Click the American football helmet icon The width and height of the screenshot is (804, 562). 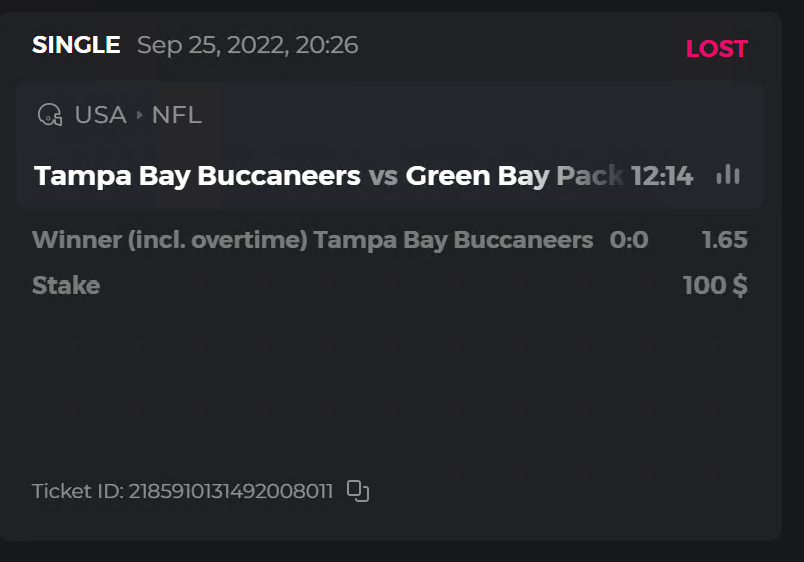click(x=49, y=115)
